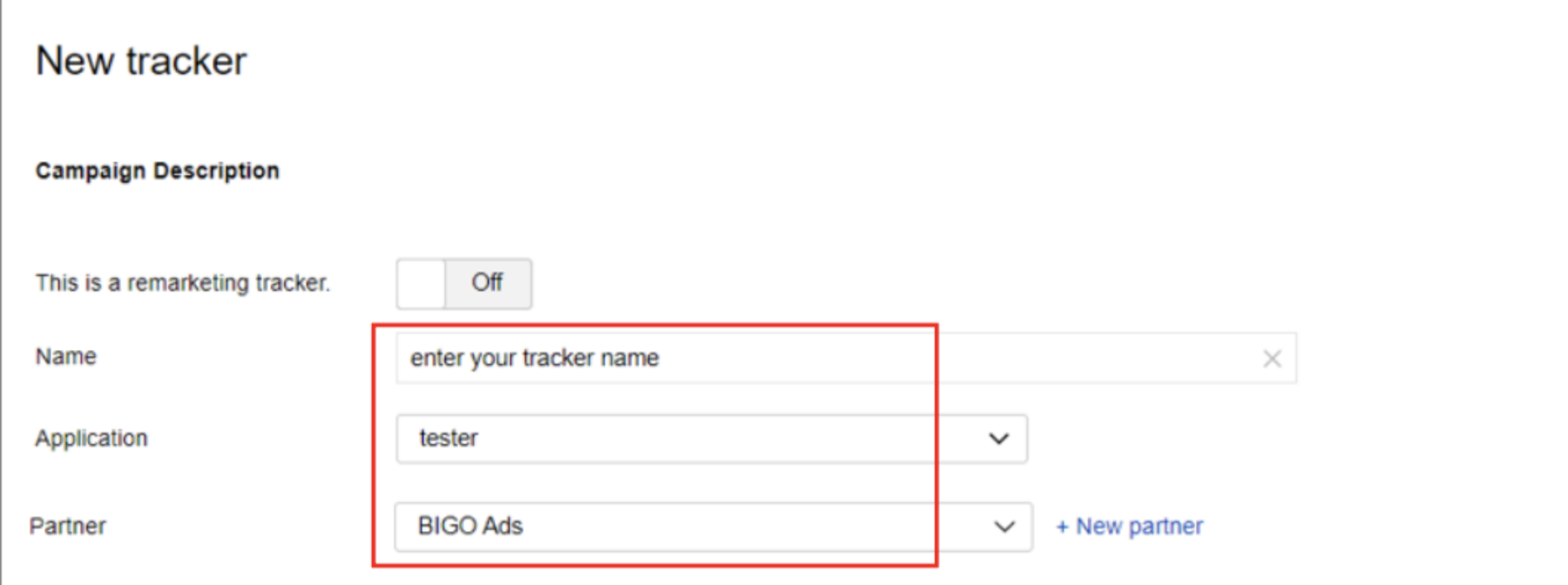Click the Application dropdown chevron arrow

click(998, 439)
